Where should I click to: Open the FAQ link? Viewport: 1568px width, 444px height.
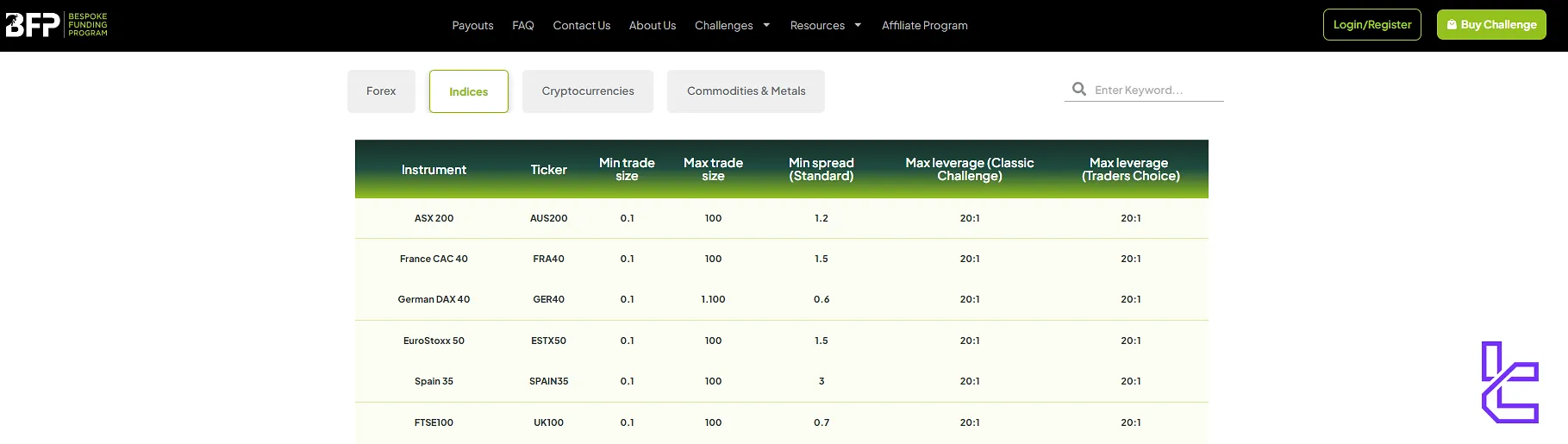[522, 26]
